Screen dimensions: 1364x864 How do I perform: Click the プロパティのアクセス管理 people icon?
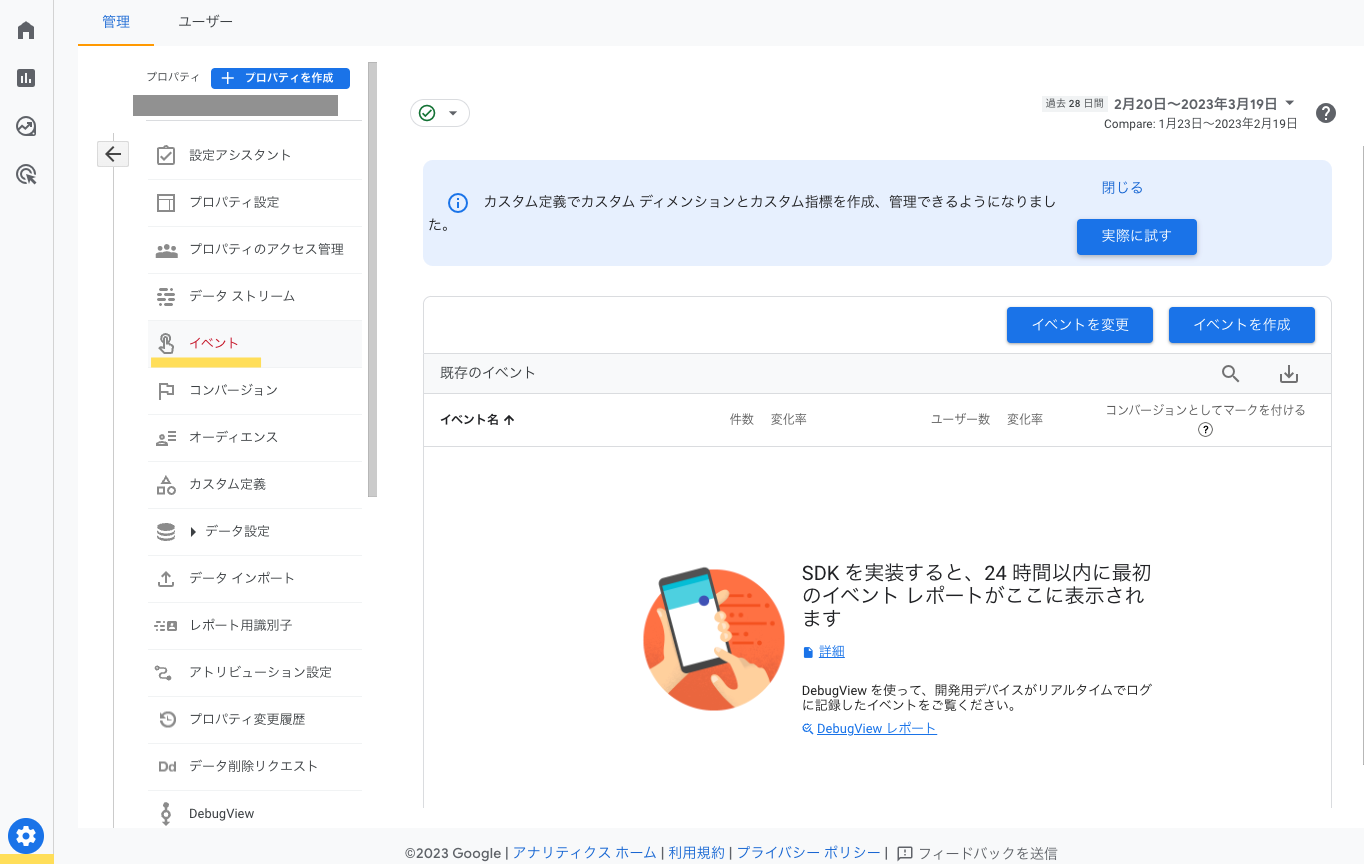coord(166,250)
